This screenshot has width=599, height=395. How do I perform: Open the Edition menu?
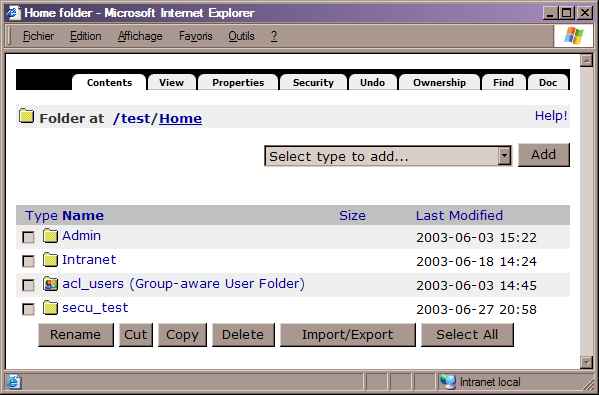[x=86, y=36]
